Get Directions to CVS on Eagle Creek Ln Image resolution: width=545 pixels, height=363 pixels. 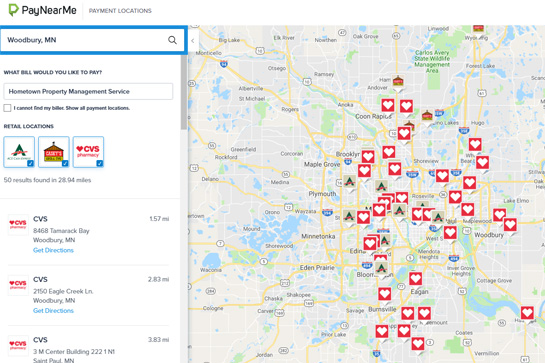point(53,310)
